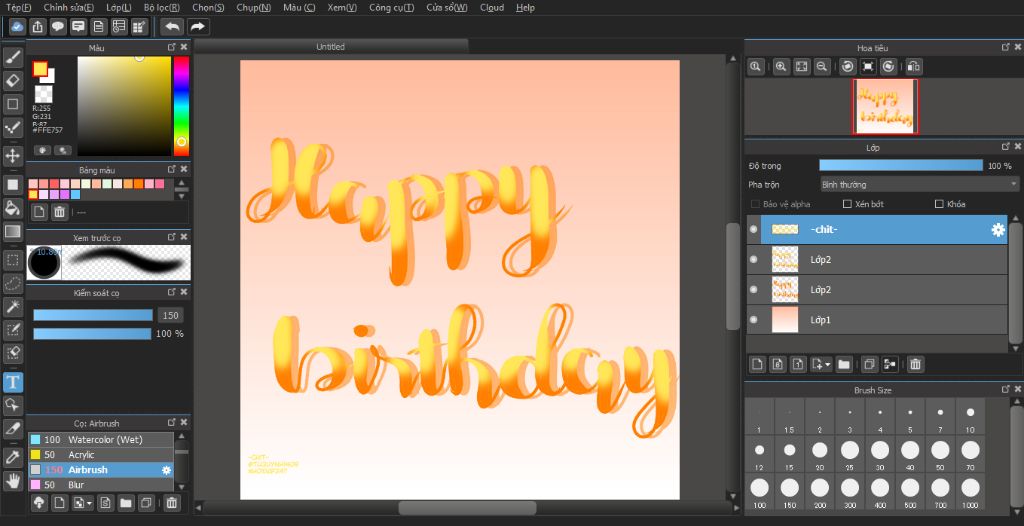Open the Cửa sổ(W) menu
Image resolution: width=1024 pixels, height=526 pixels.
tap(447, 8)
